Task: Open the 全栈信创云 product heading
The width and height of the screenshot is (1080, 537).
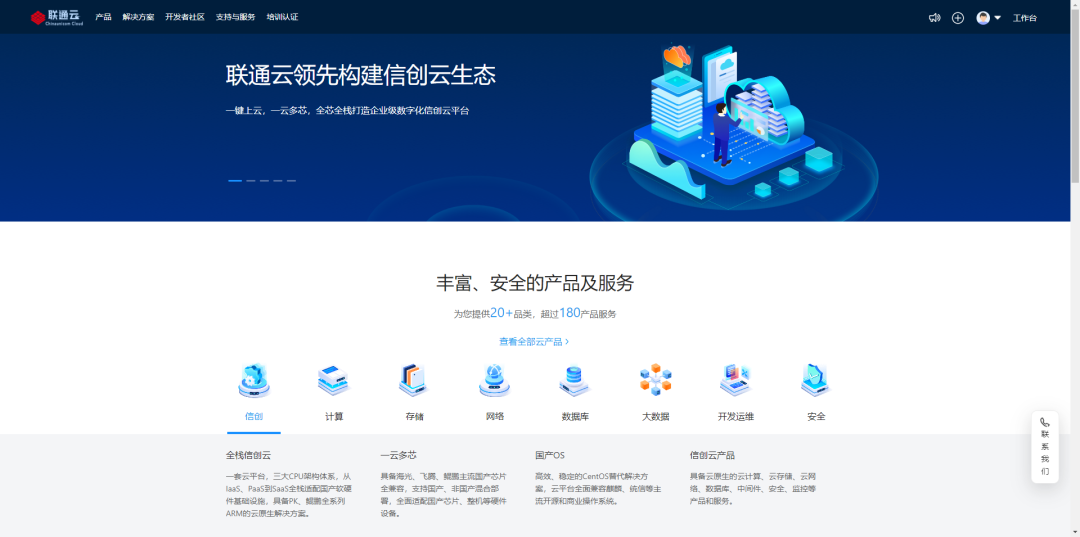Action: click(248, 455)
